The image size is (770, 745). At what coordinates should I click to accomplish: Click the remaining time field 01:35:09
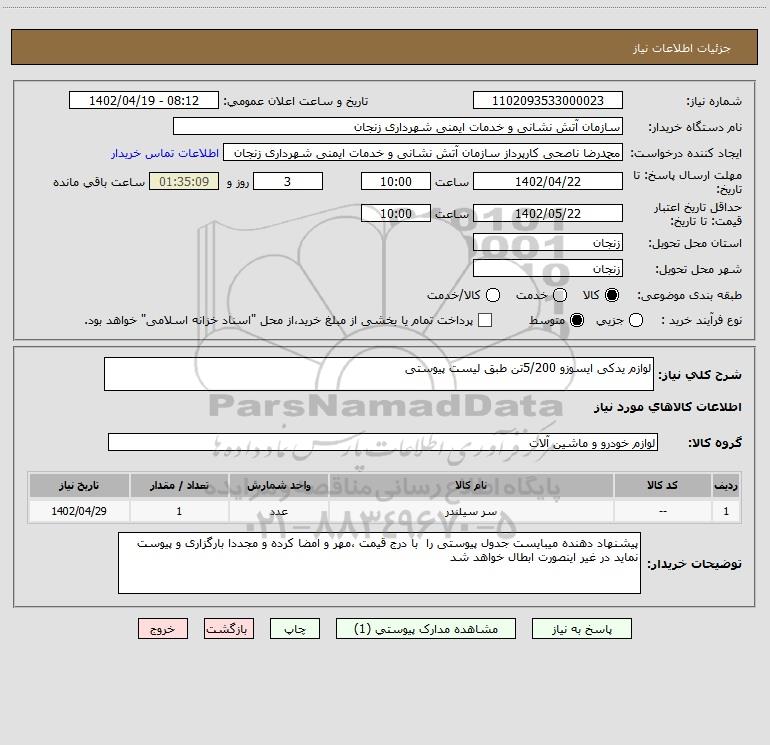(x=184, y=181)
